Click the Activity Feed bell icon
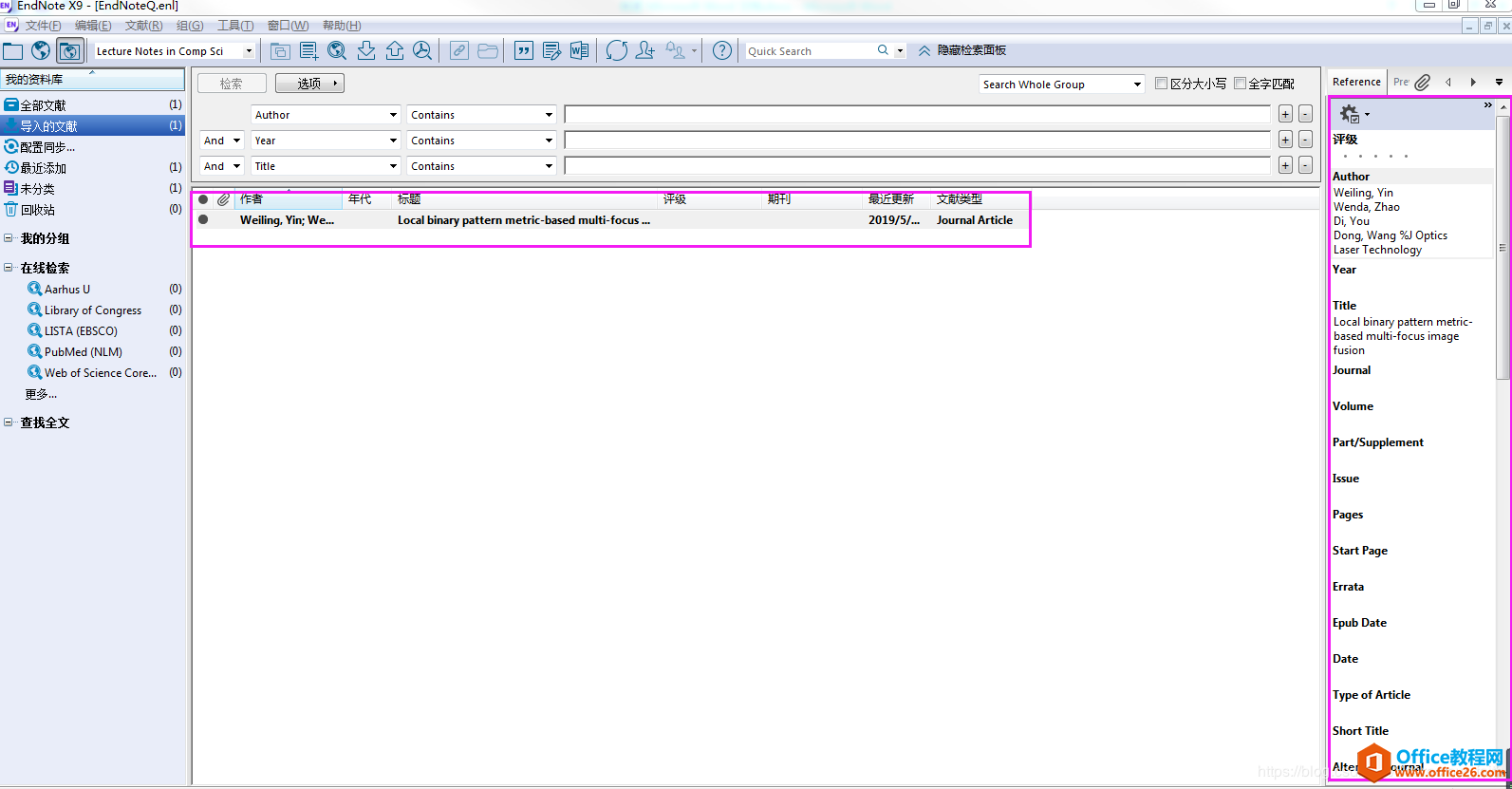This screenshot has width=1512, height=789. (x=676, y=50)
